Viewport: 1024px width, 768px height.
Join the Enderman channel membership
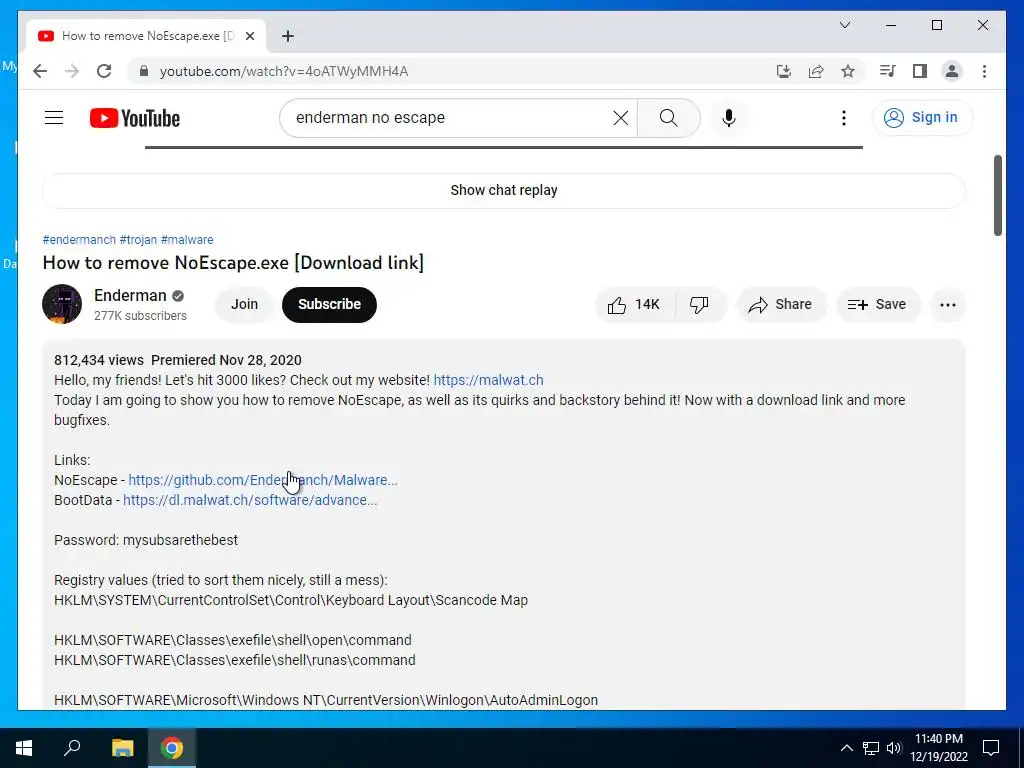click(x=244, y=304)
